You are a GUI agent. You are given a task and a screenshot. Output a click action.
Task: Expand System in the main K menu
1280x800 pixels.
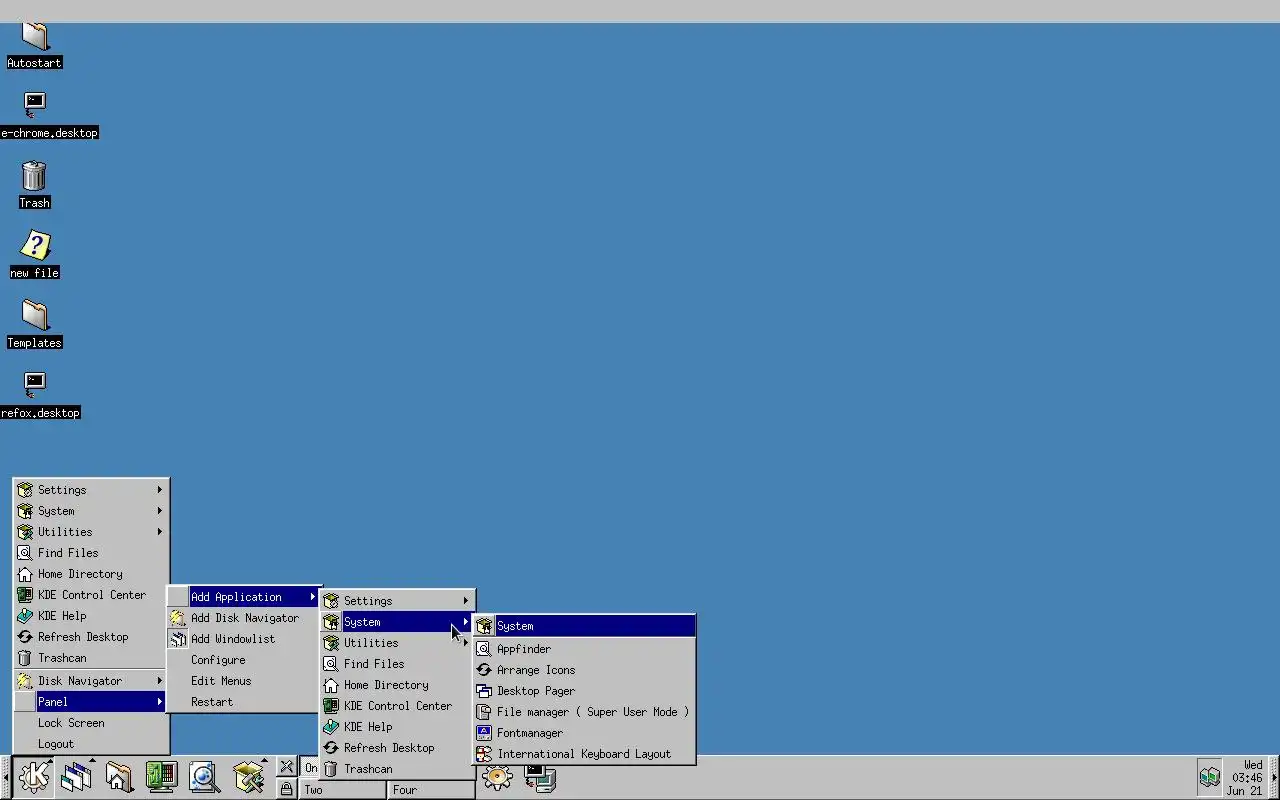click(x=91, y=511)
